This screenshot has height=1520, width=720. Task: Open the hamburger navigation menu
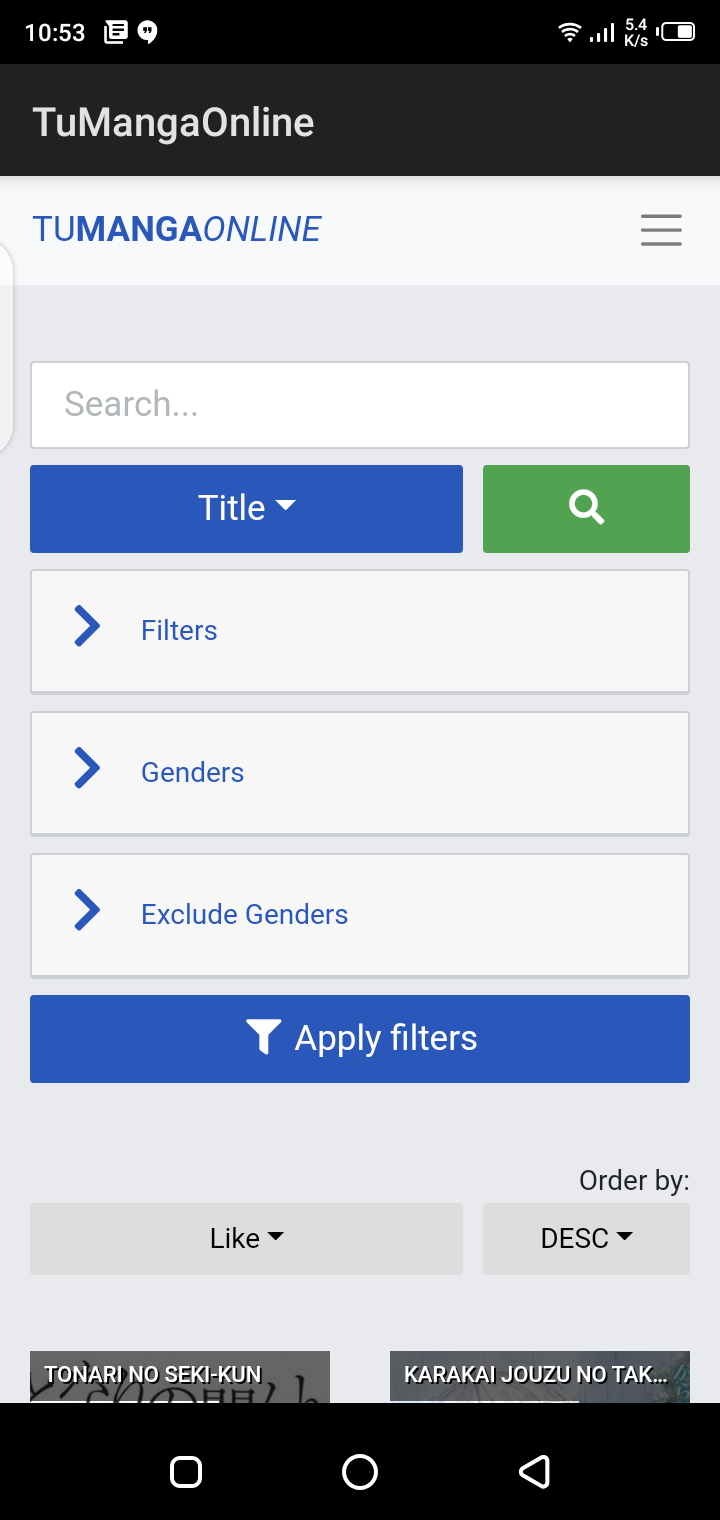coord(661,230)
